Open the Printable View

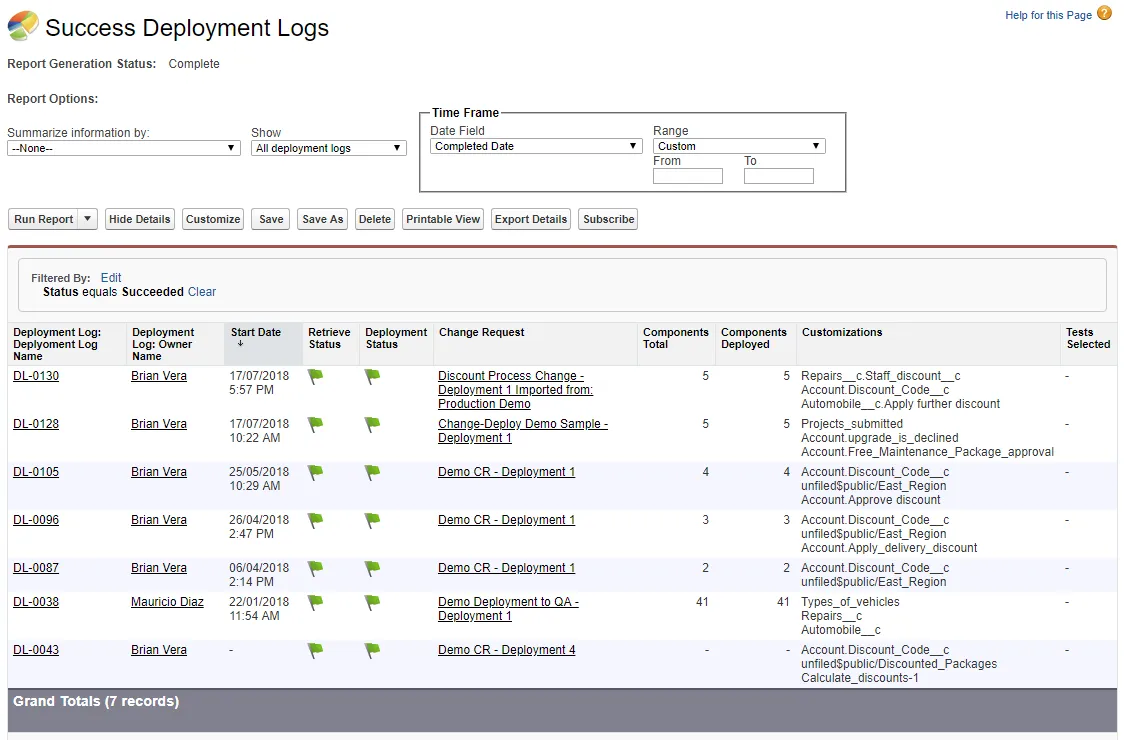click(x=443, y=219)
